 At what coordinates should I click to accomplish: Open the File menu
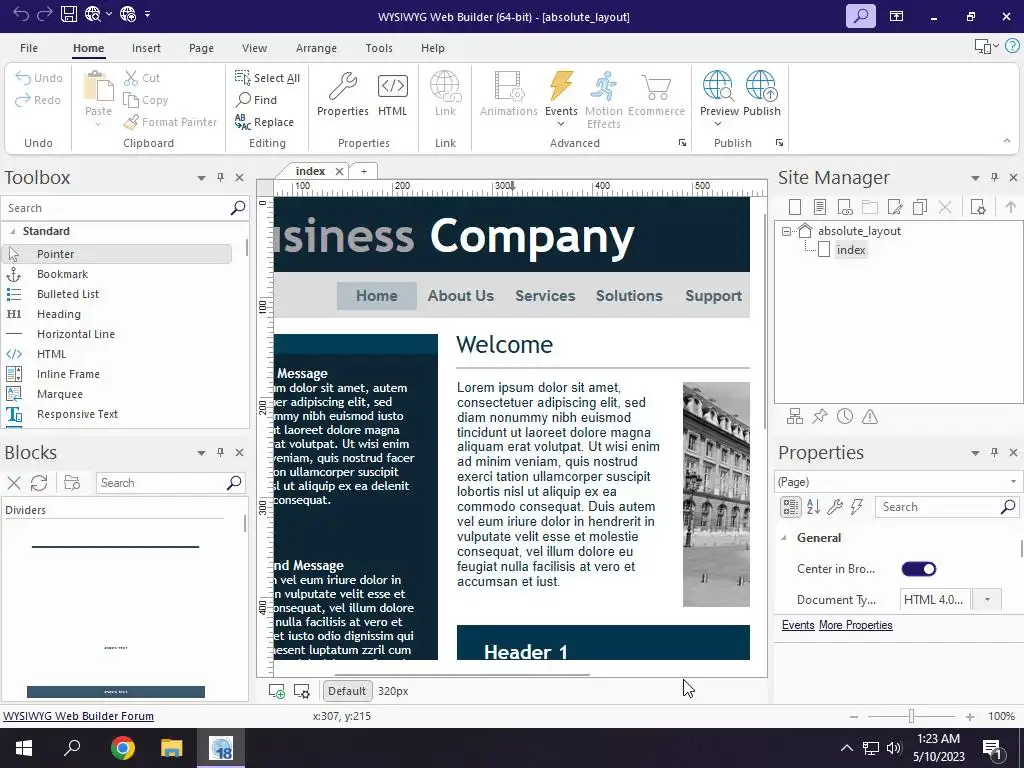click(29, 48)
